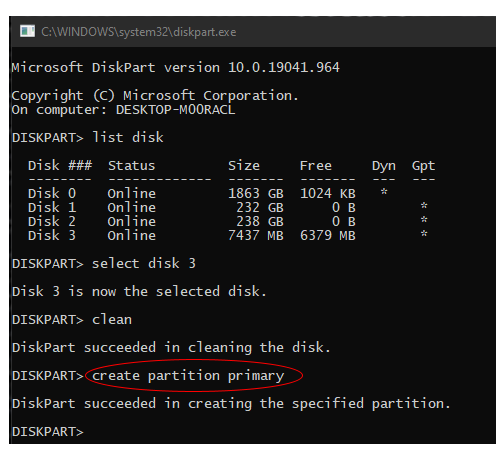Click the Gpt column header
This screenshot has height=452, width=504.
point(423,166)
